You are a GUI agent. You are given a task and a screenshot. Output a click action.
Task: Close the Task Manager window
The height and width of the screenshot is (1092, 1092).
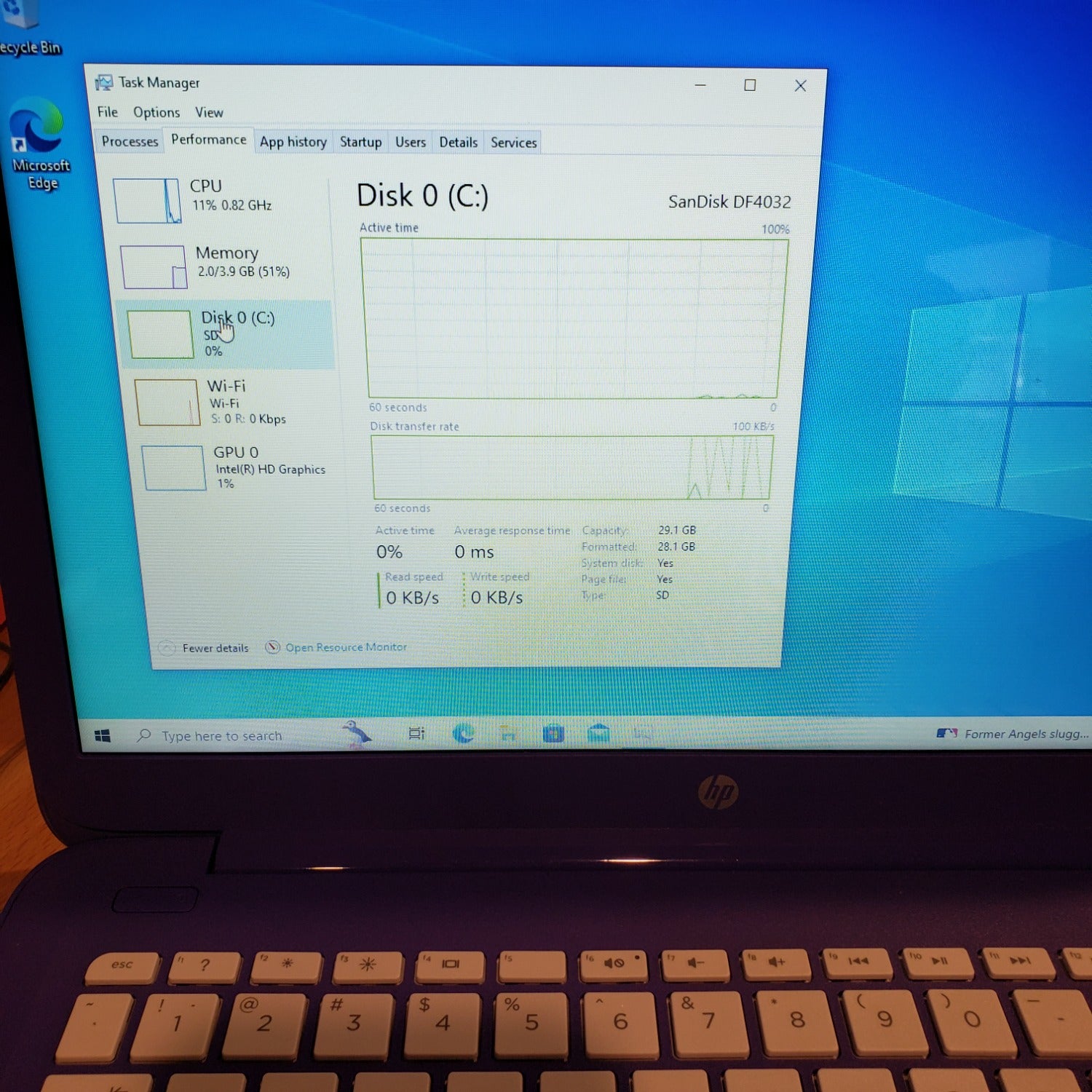pos(800,86)
